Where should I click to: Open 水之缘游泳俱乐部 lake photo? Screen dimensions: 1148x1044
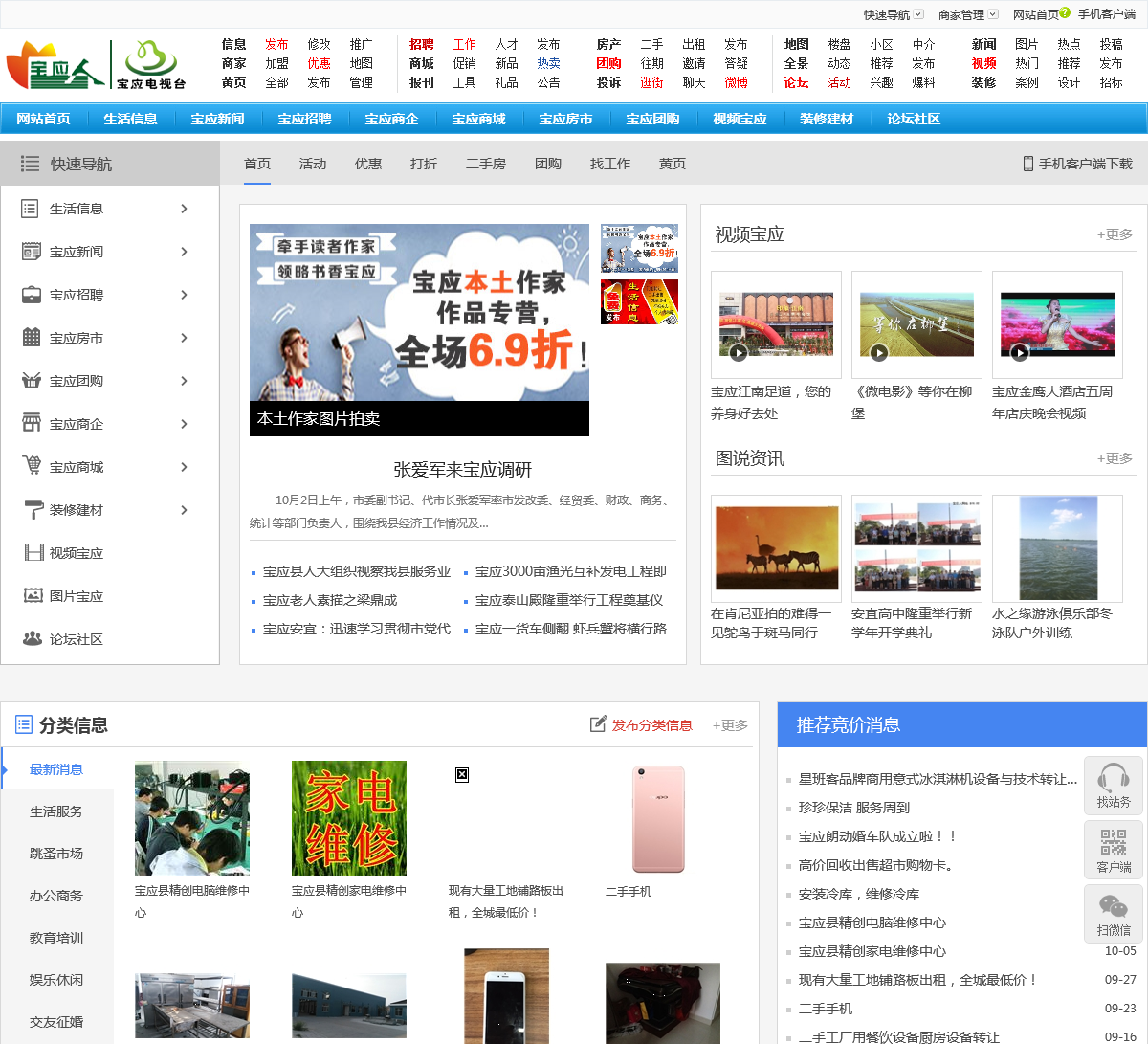(1057, 548)
